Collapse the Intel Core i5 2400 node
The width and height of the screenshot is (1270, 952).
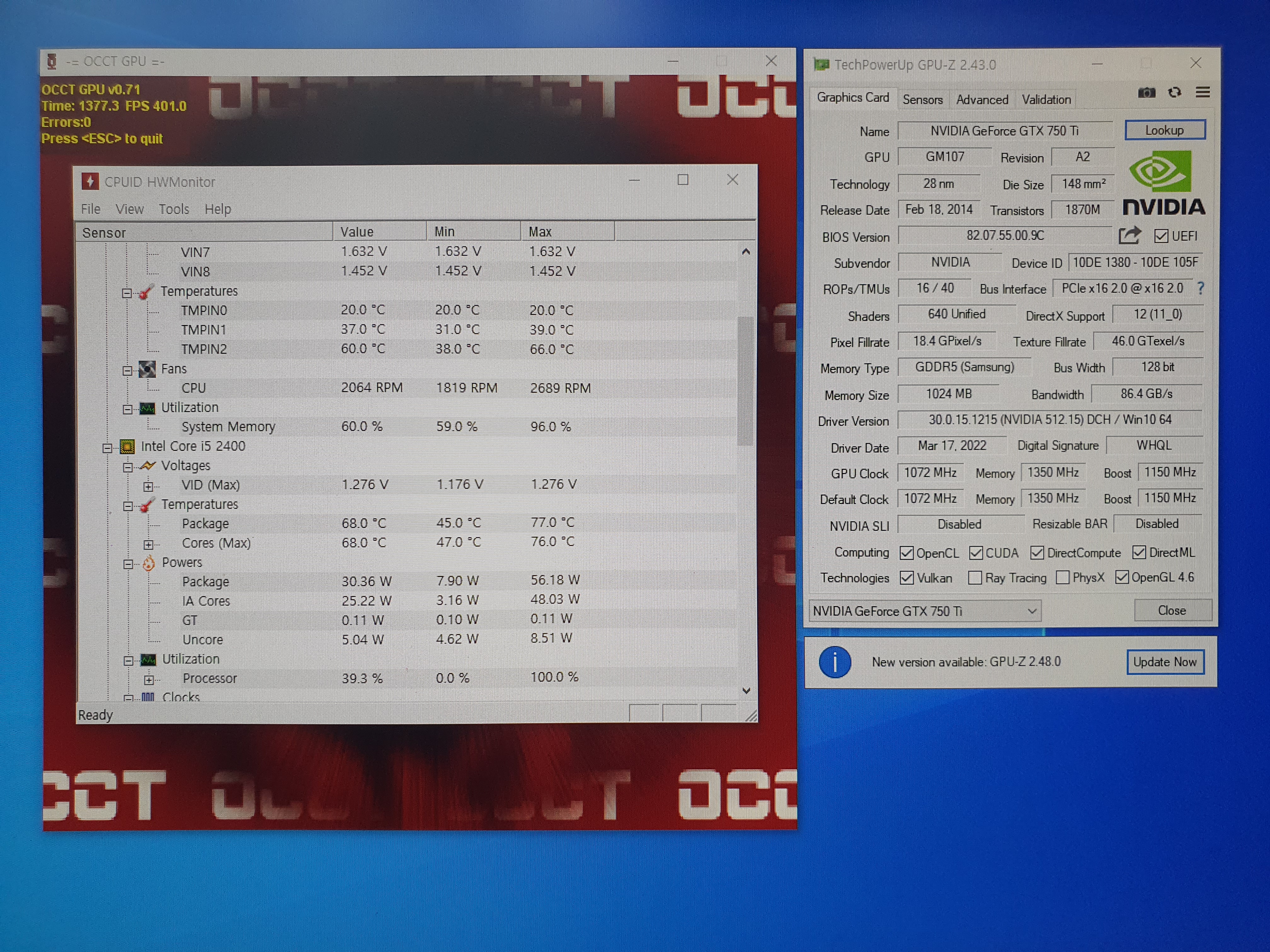point(107,448)
